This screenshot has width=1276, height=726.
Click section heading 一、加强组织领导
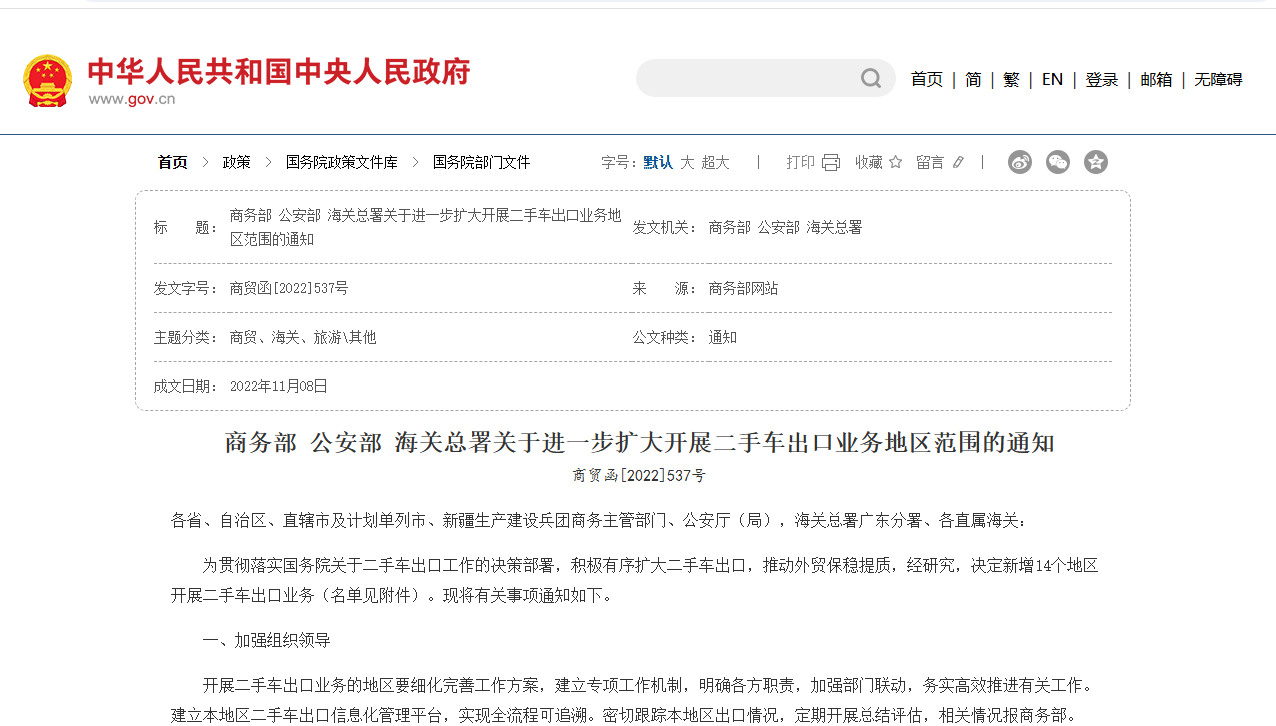267,640
